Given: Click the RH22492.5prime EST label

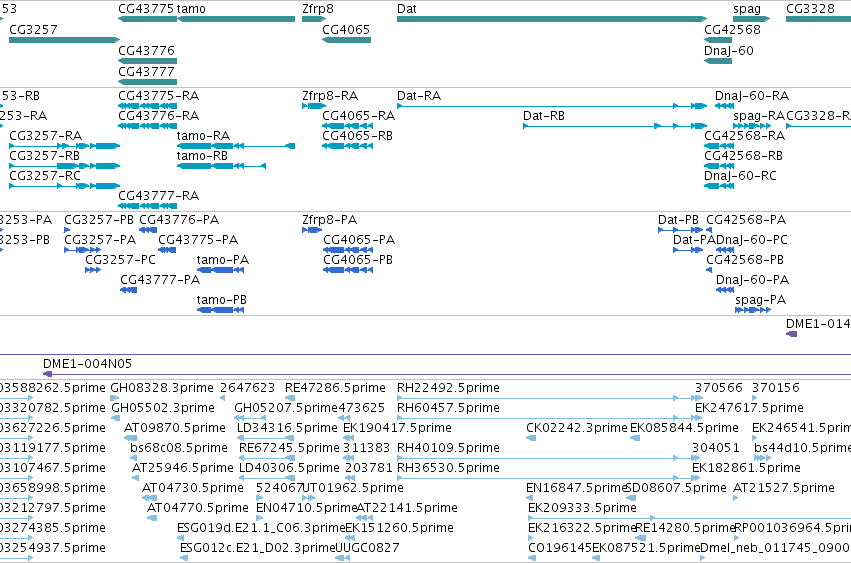Looking at the screenshot, I should (448, 388).
